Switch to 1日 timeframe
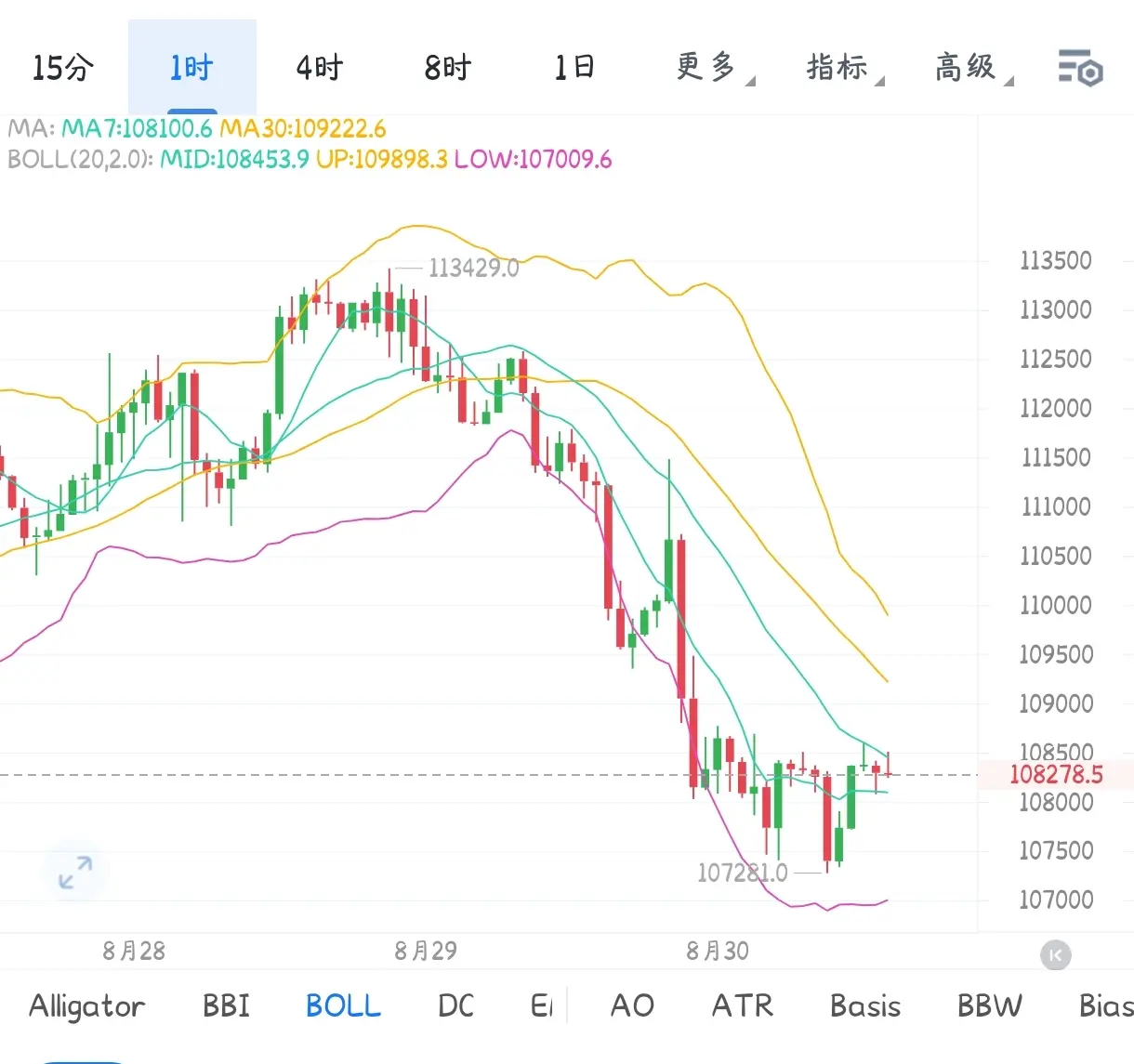The height and width of the screenshot is (1064, 1134). tap(574, 68)
